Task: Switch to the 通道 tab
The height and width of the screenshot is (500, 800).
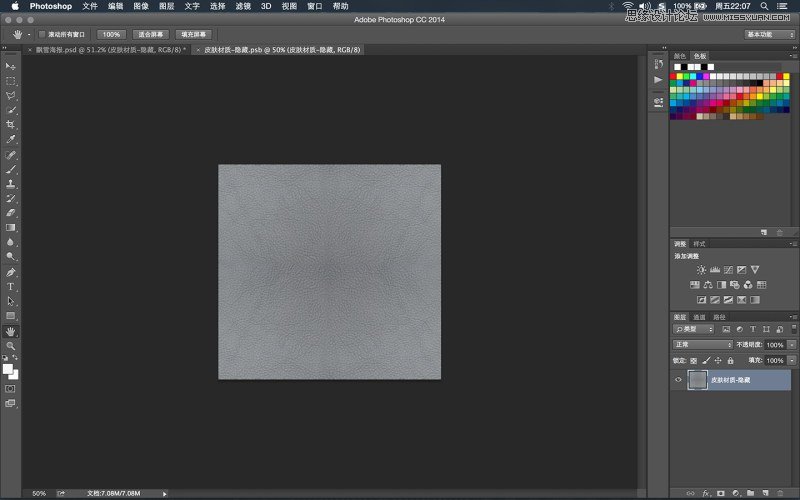Action: (699, 317)
